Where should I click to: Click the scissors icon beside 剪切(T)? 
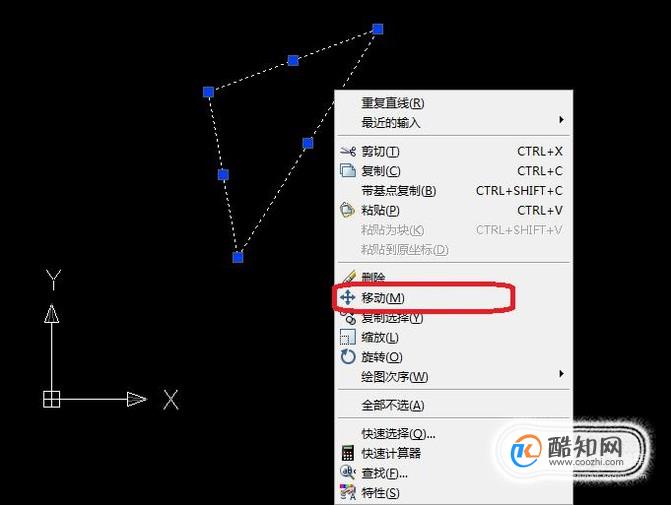click(x=347, y=152)
